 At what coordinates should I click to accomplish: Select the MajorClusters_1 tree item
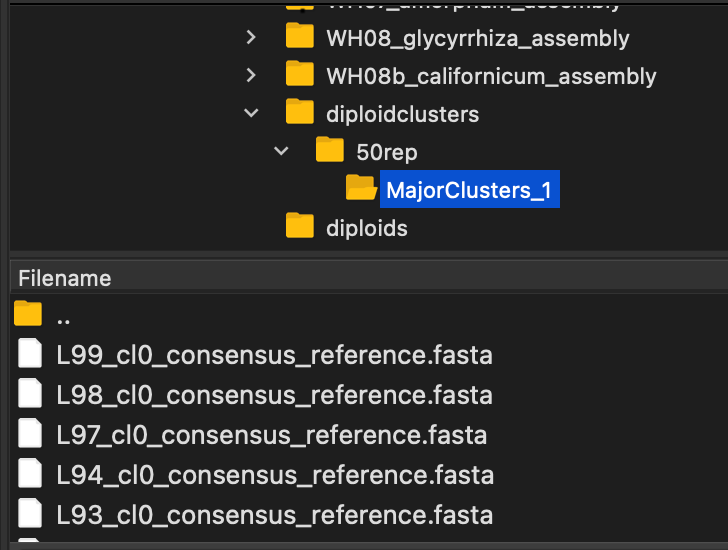pos(468,190)
